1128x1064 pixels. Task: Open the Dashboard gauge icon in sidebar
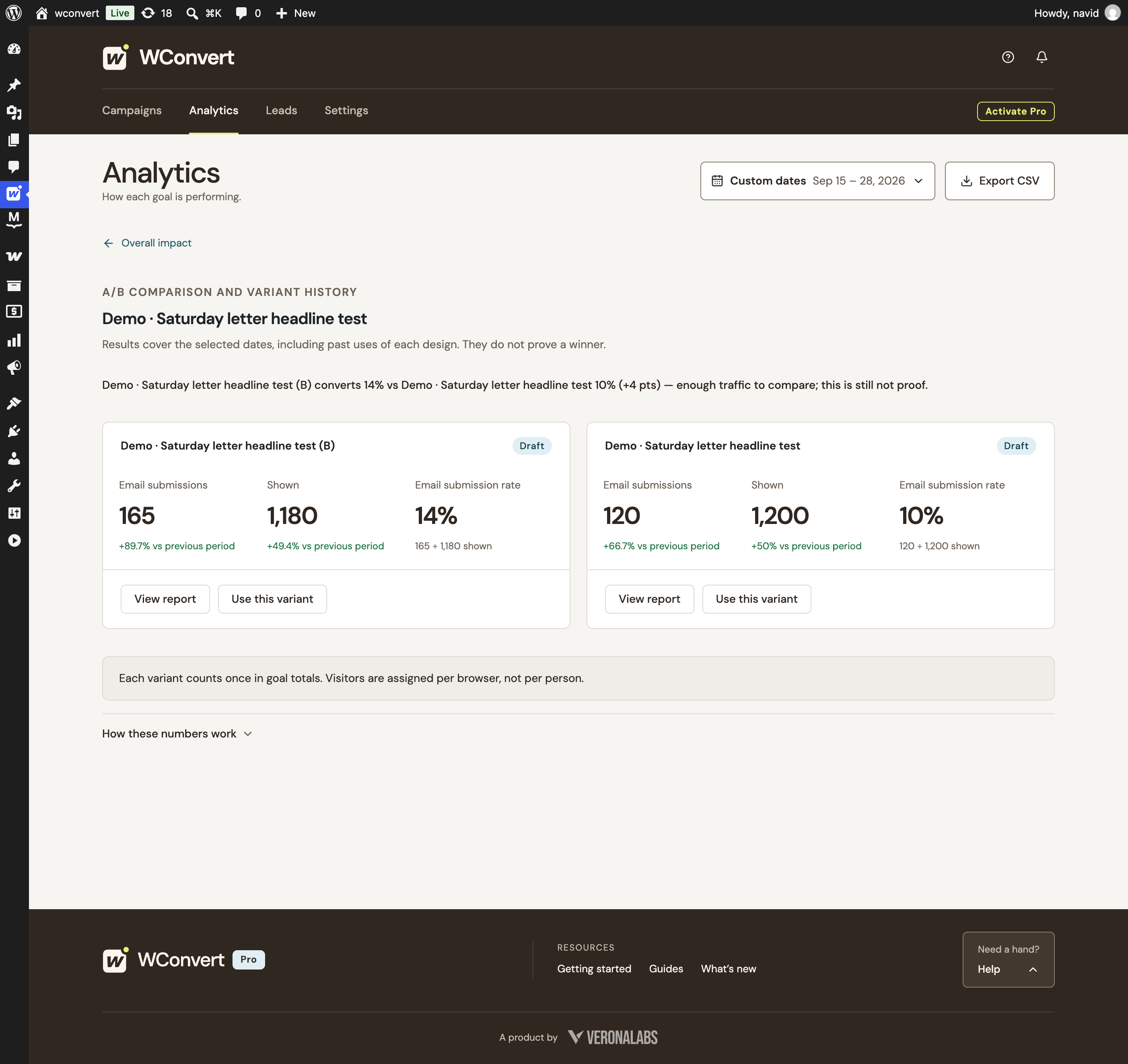14,49
